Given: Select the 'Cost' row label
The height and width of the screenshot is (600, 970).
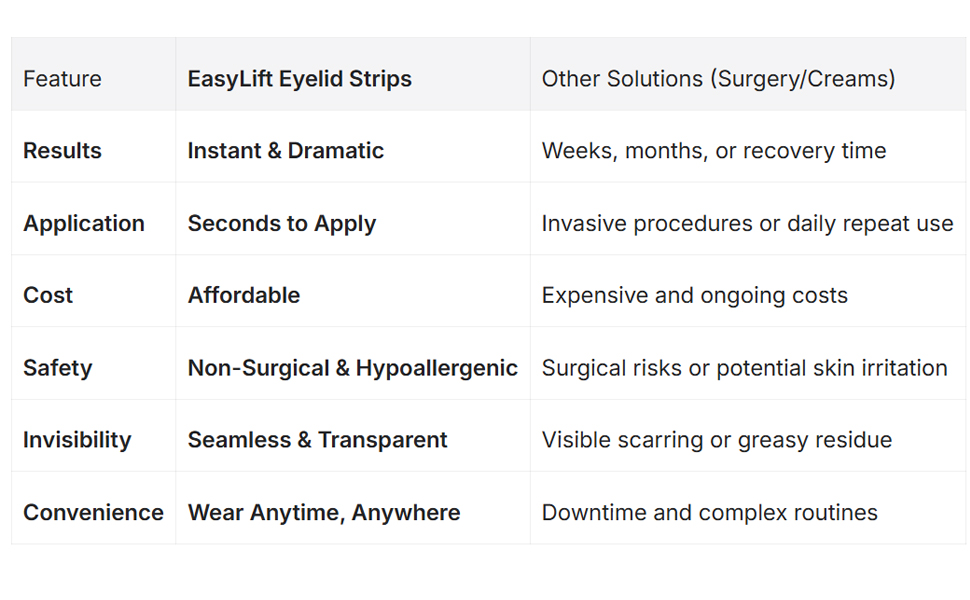Looking at the screenshot, I should coord(48,295).
